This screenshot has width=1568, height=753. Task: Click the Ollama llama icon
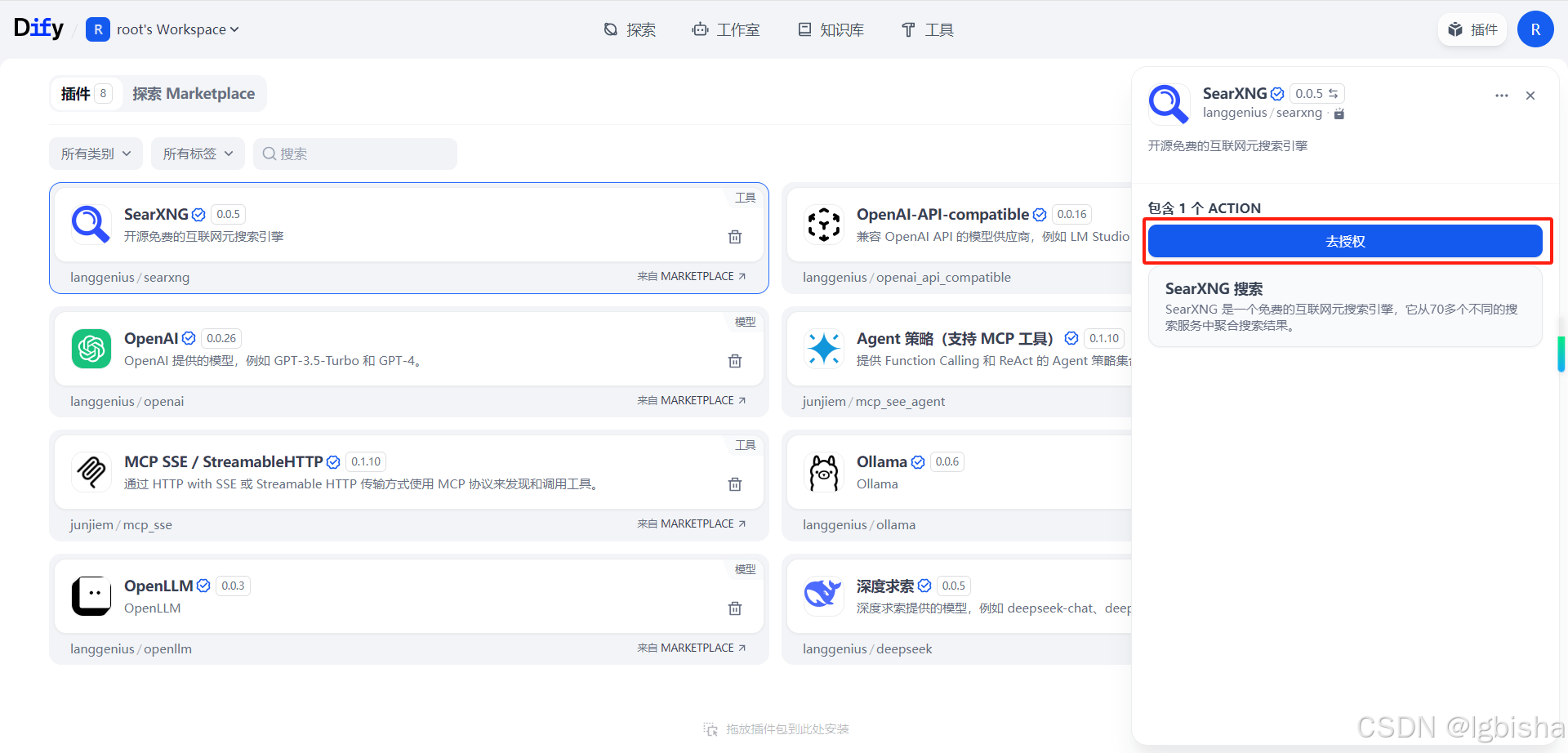pyautogui.click(x=823, y=472)
